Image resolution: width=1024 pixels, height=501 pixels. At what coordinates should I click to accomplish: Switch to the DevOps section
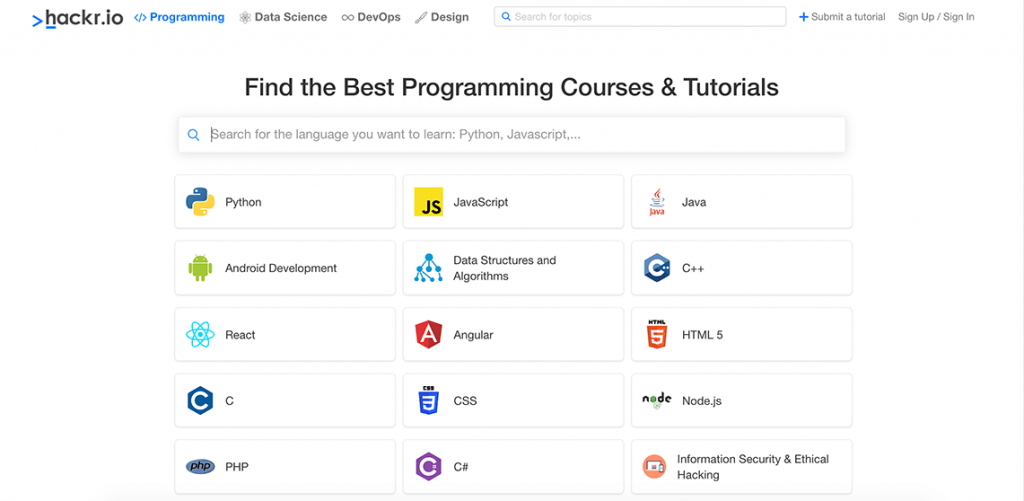pos(371,18)
